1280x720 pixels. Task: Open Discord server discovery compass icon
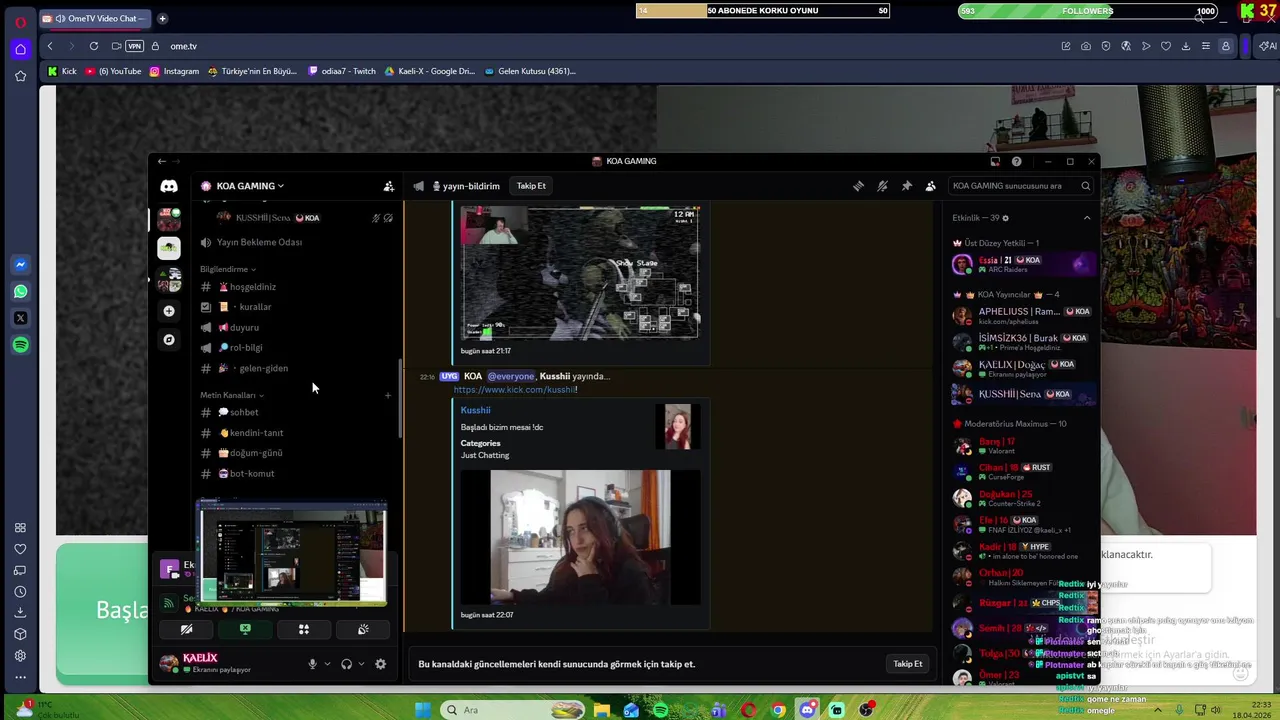click(169, 340)
